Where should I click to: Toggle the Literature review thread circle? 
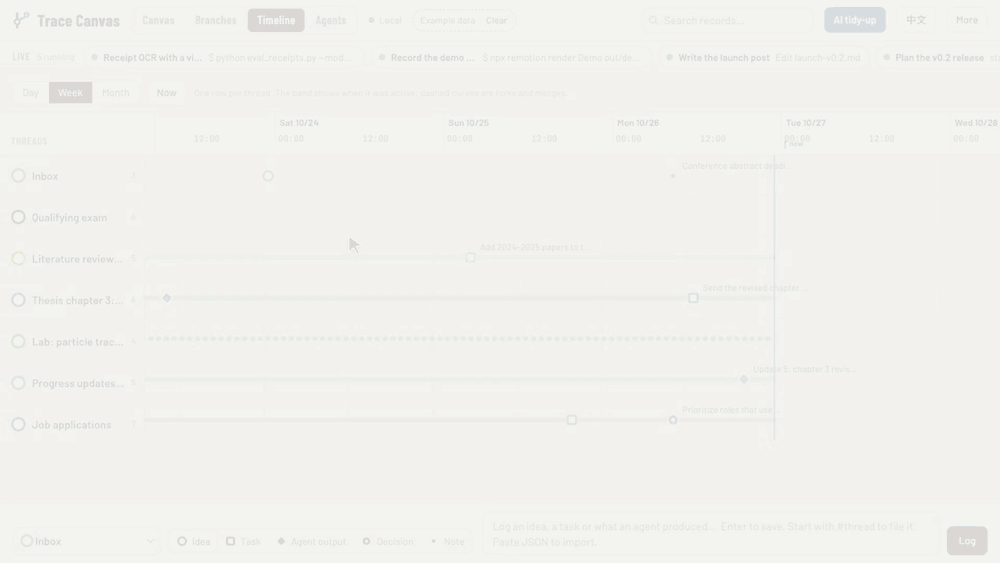pos(18,258)
